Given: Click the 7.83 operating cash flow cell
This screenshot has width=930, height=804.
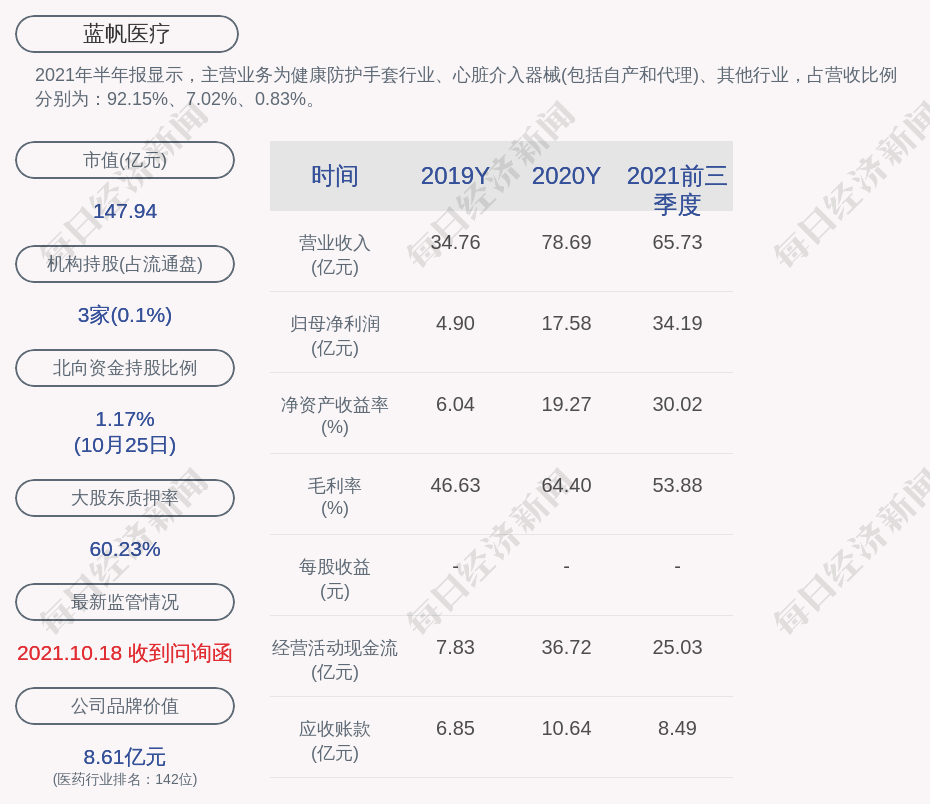Looking at the screenshot, I should 455,647.
